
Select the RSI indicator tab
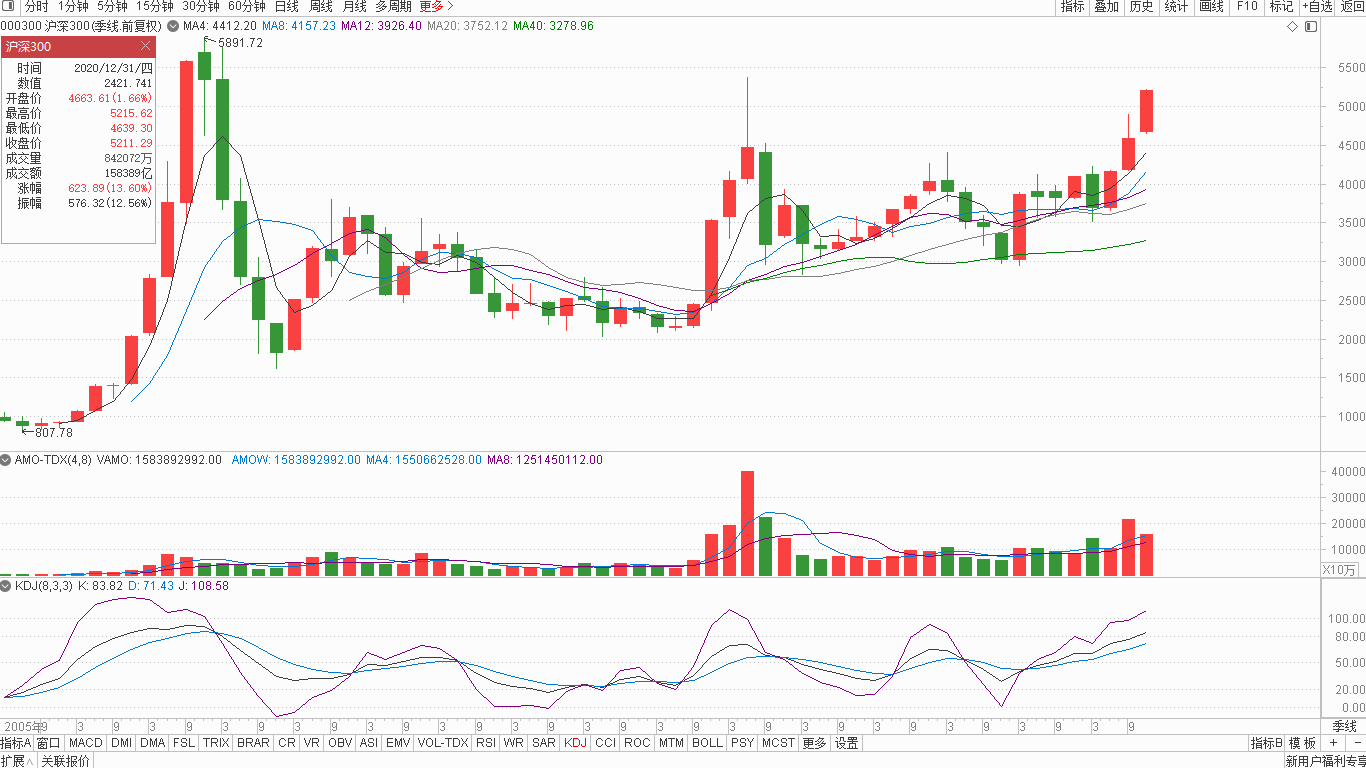(x=486, y=743)
